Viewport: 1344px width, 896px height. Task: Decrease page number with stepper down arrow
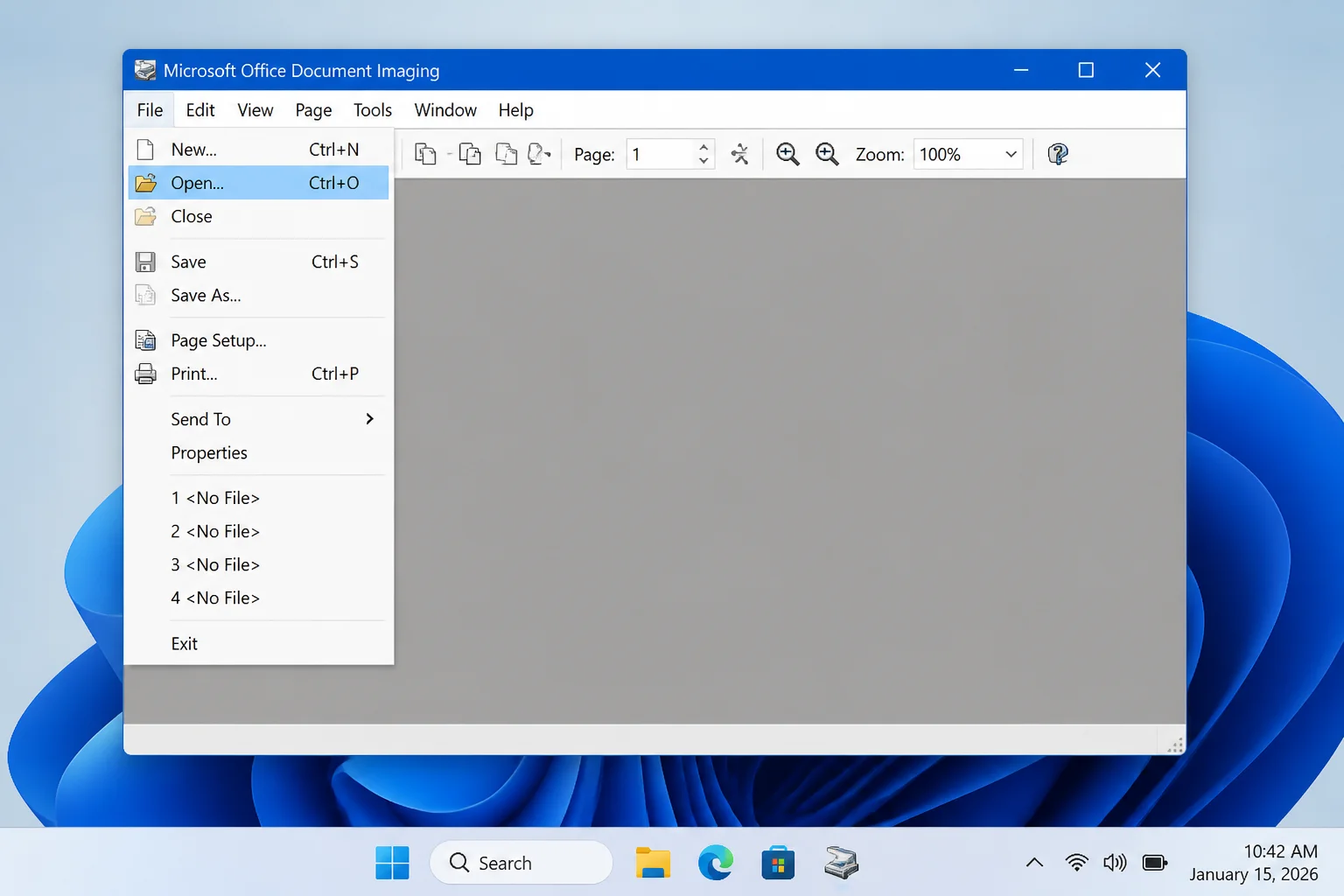[x=703, y=161]
